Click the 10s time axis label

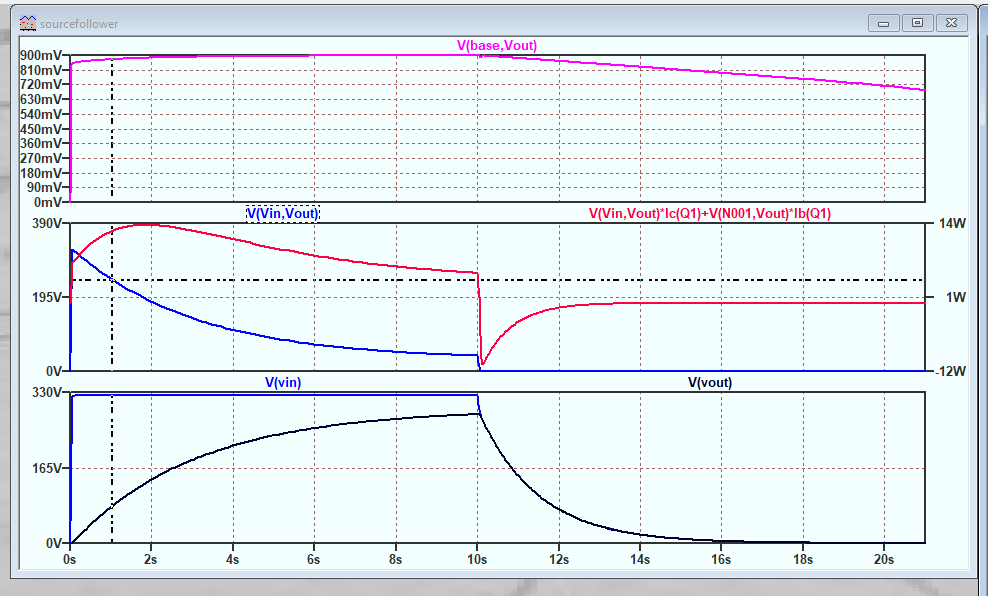point(477,559)
